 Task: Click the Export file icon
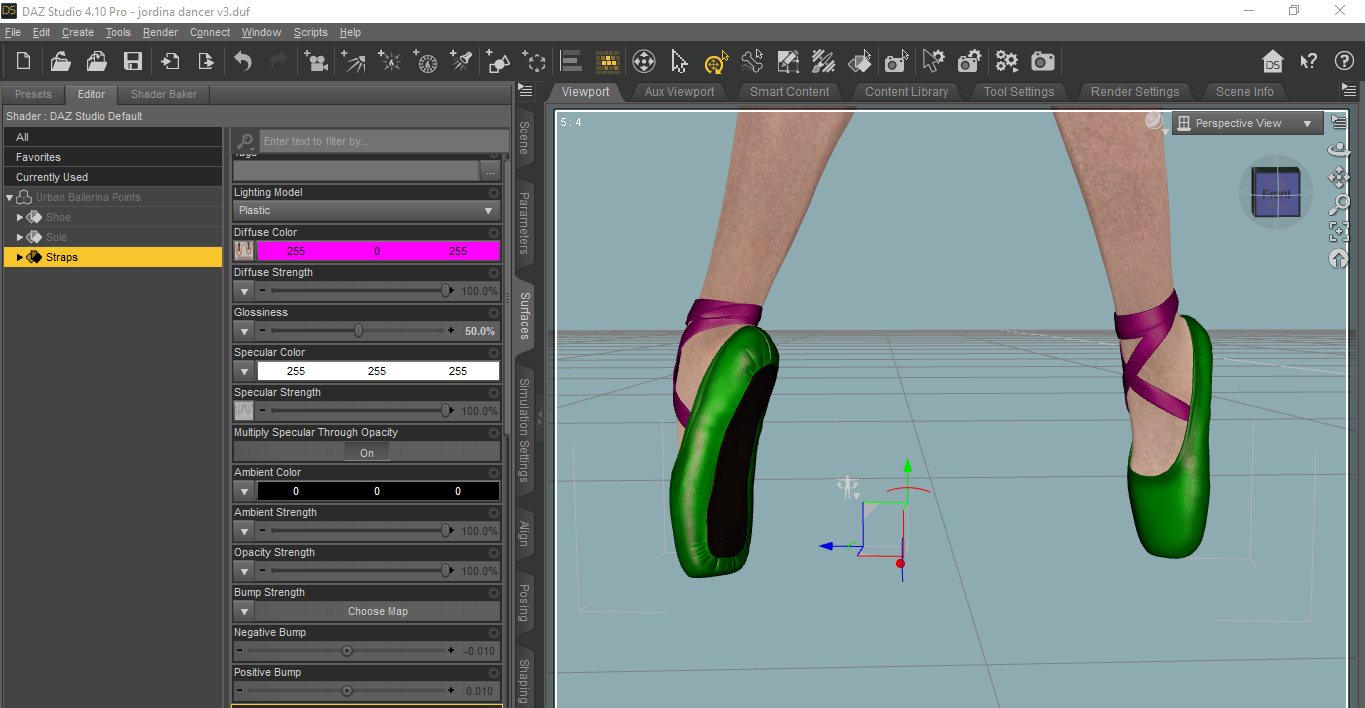206,61
